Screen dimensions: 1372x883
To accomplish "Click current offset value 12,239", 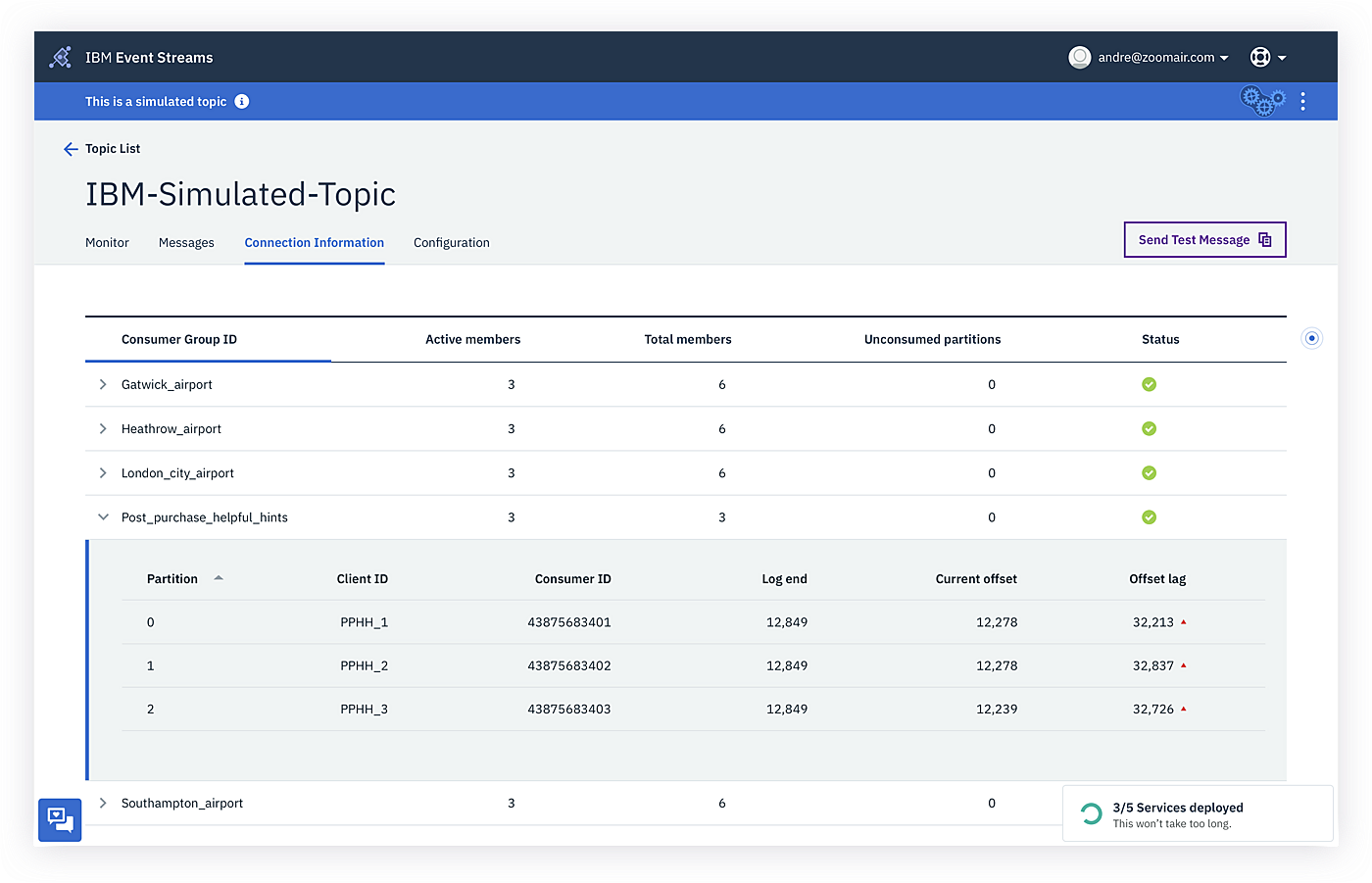I will tap(997, 709).
